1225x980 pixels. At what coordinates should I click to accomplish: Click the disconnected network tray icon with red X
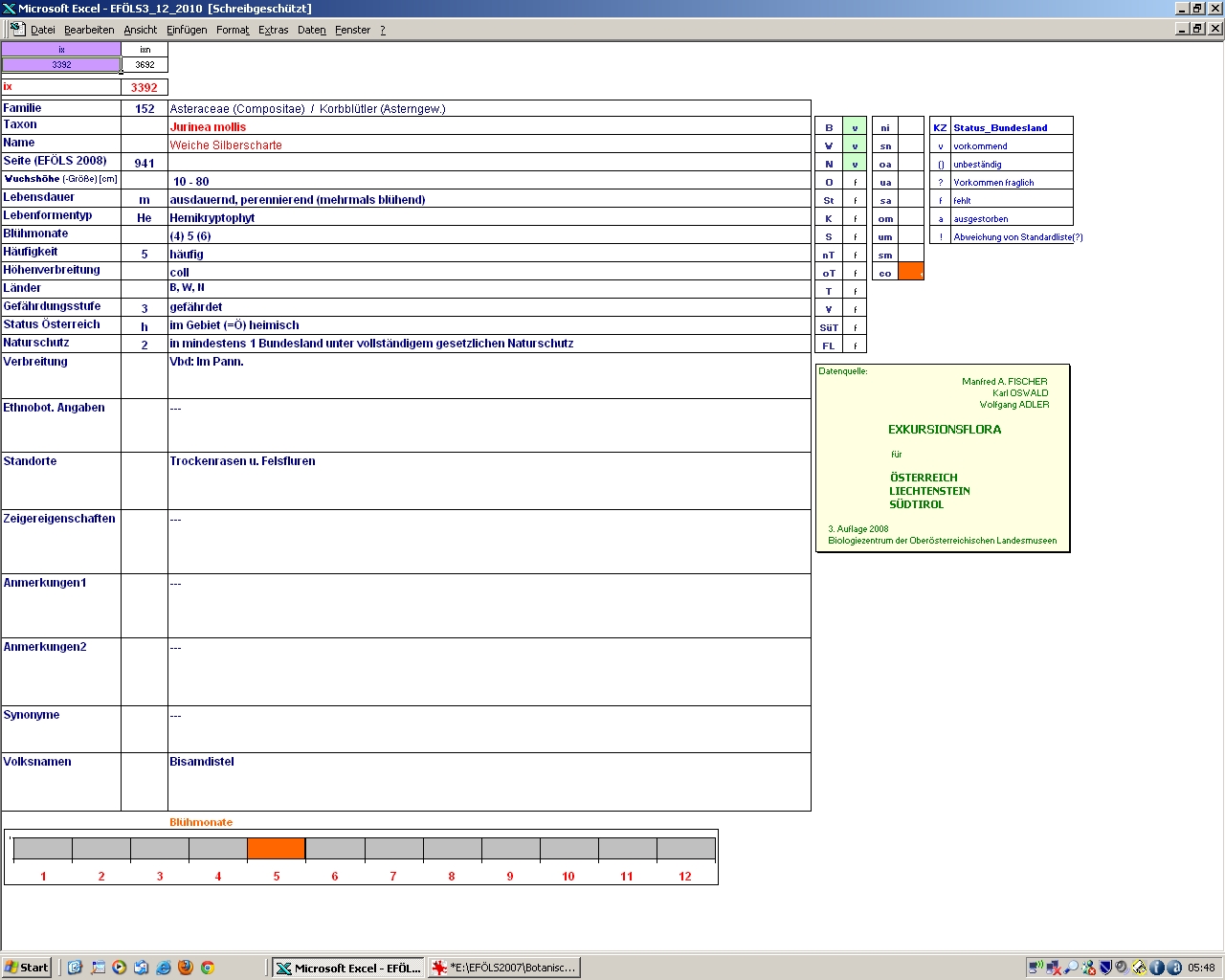click(1054, 968)
